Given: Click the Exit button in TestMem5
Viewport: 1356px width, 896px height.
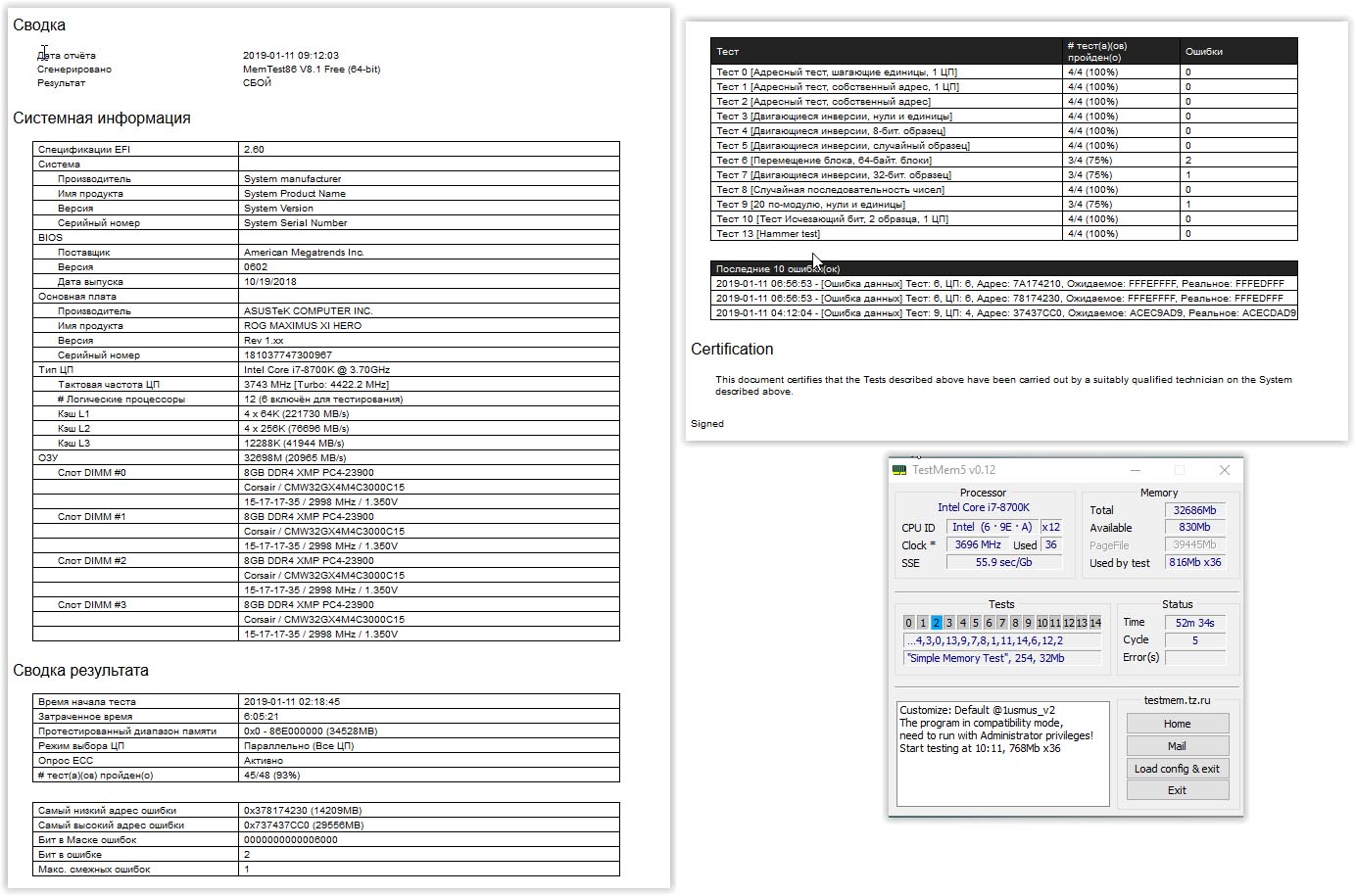Looking at the screenshot, I should point(1177,790).
